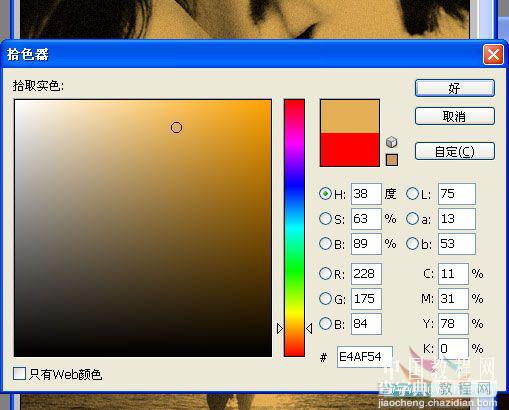Click the C cyan field showing 11

pos(453,274)
